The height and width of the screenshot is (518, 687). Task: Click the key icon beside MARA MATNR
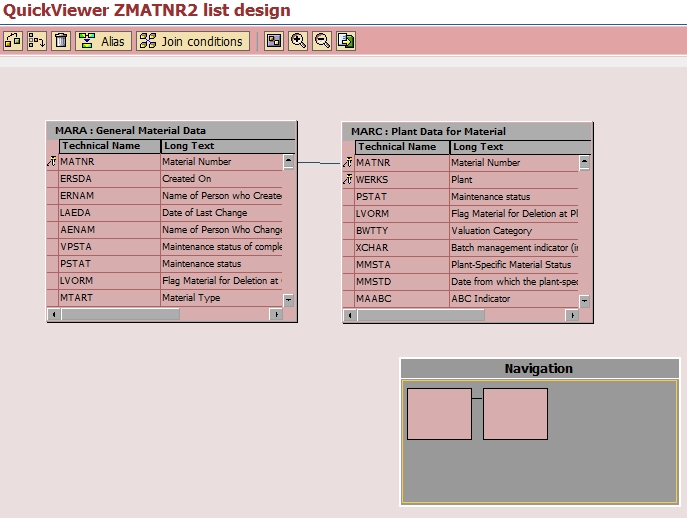(52, 161)
